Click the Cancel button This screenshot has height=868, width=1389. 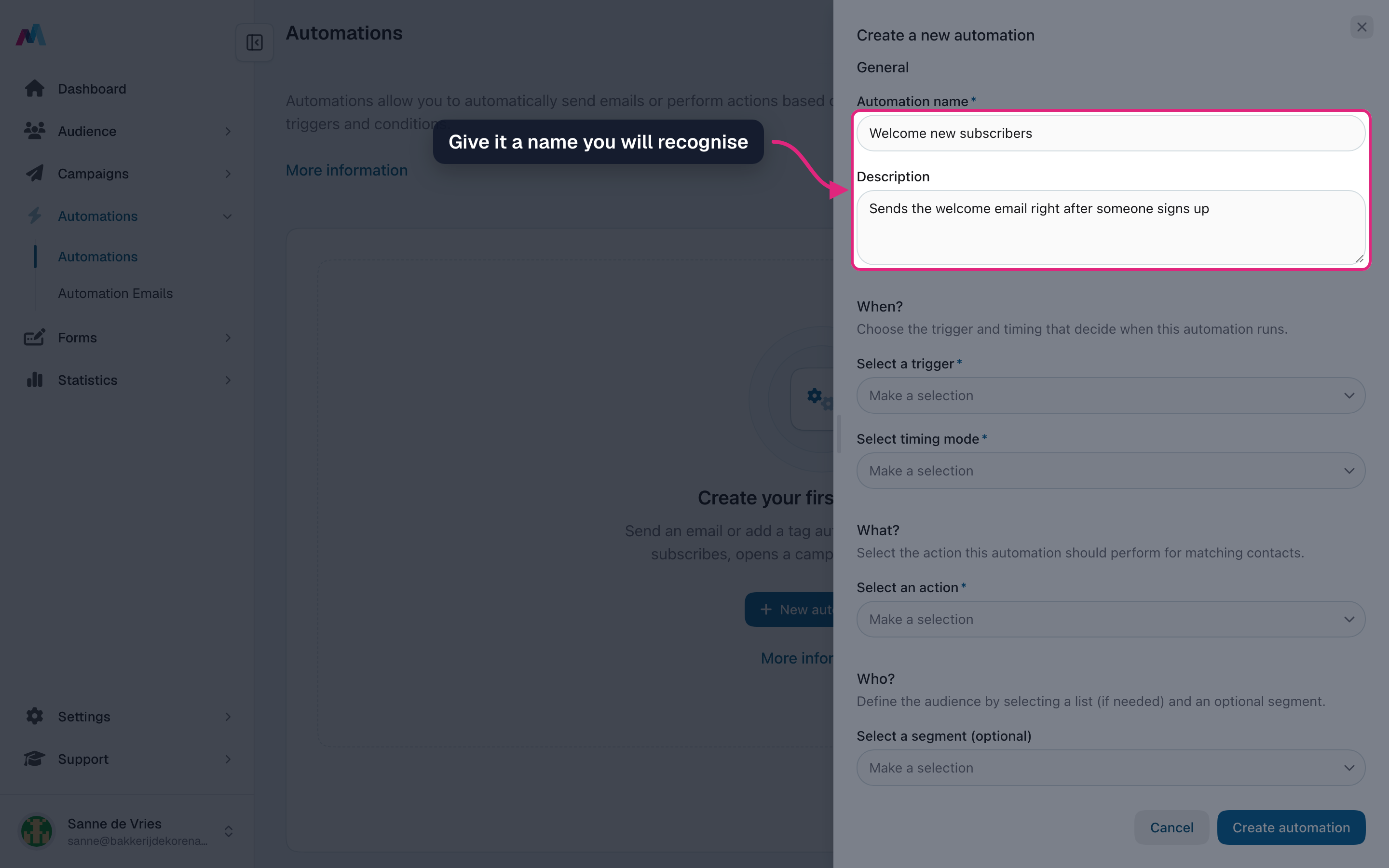tap(1171, 827)
